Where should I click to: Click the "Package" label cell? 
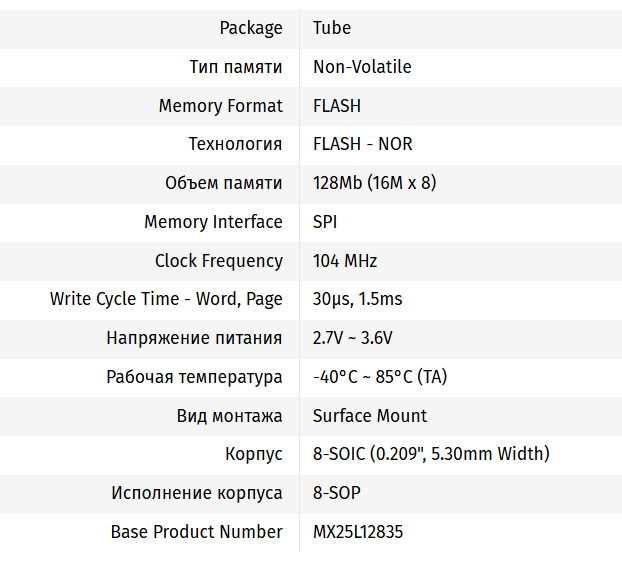(251, 28)
